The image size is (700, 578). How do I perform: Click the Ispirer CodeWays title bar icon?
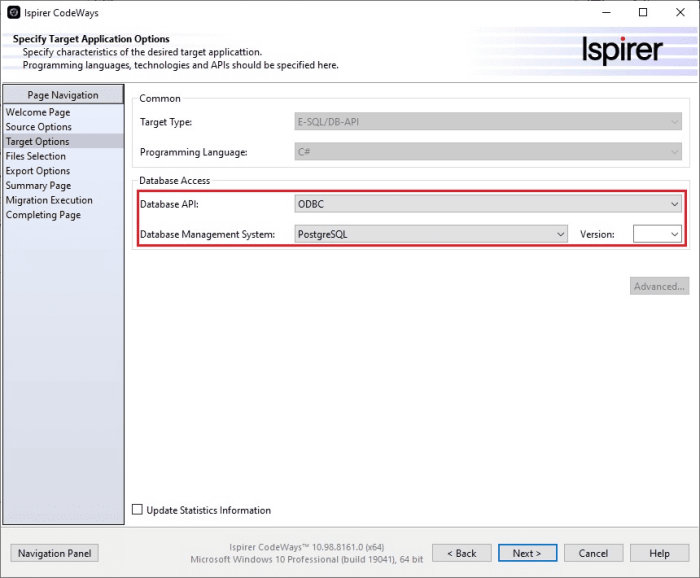pos(14,13)
